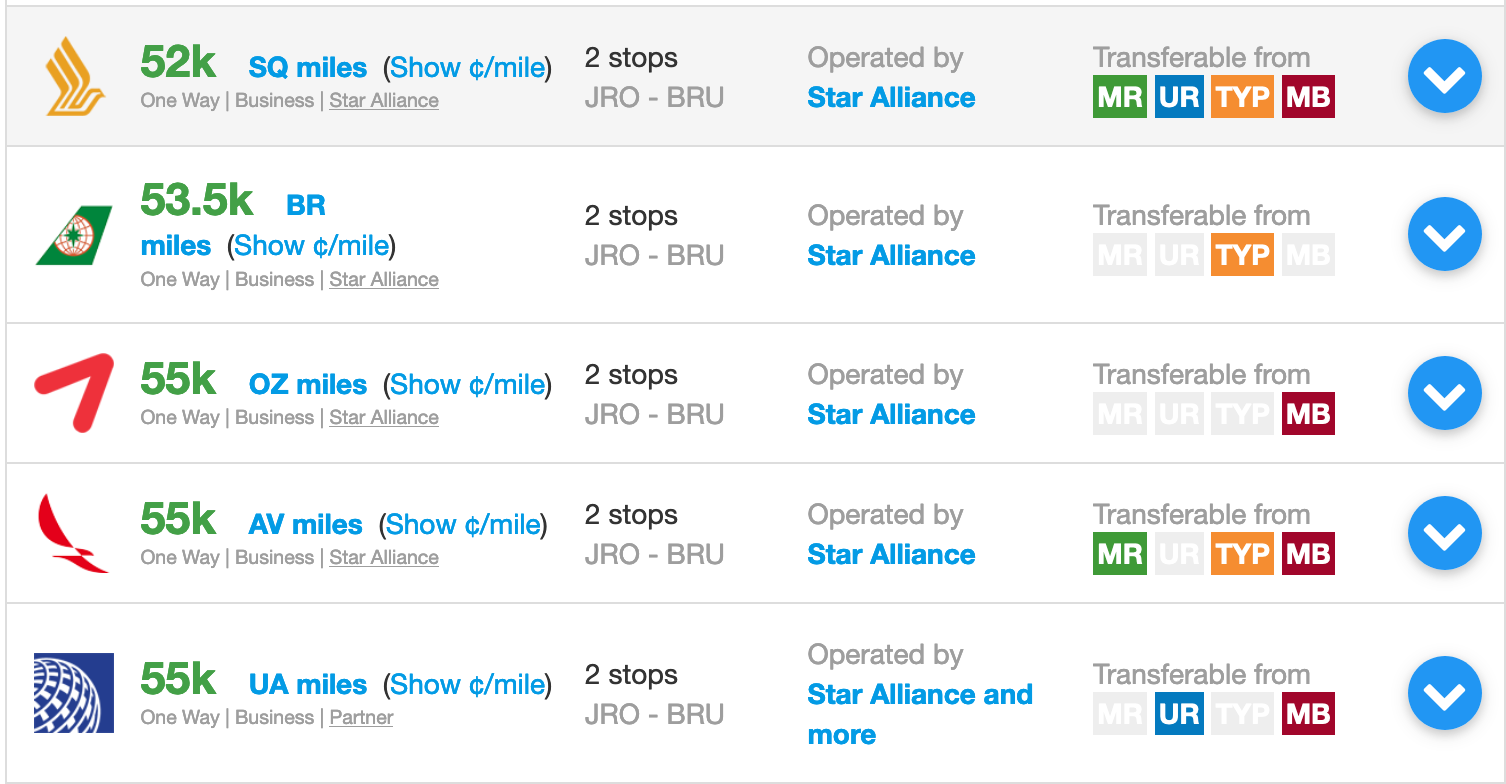Viewport: 1506px width, 784px height.
Task: Click the Avianca logo icon
Action: click(73, 533)
